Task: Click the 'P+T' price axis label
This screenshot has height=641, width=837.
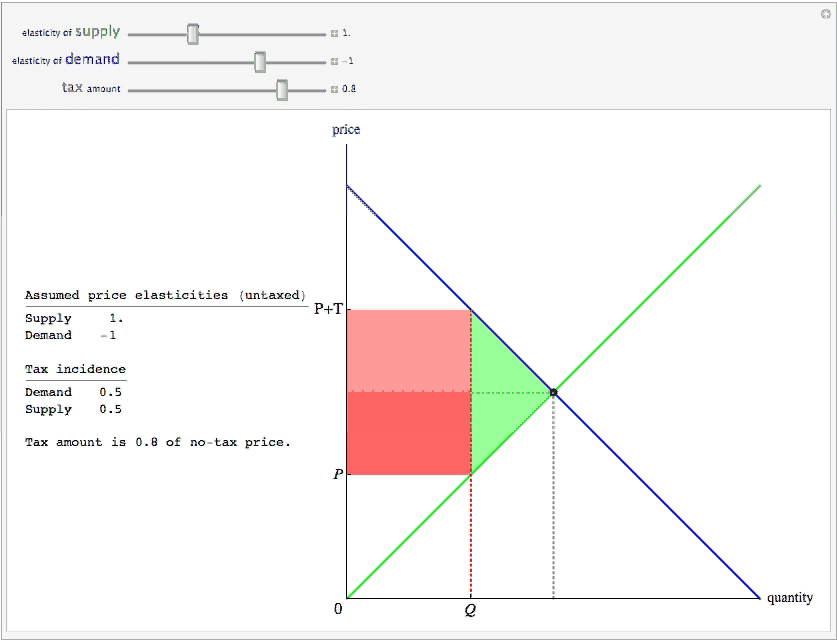Action: point(328,309)
